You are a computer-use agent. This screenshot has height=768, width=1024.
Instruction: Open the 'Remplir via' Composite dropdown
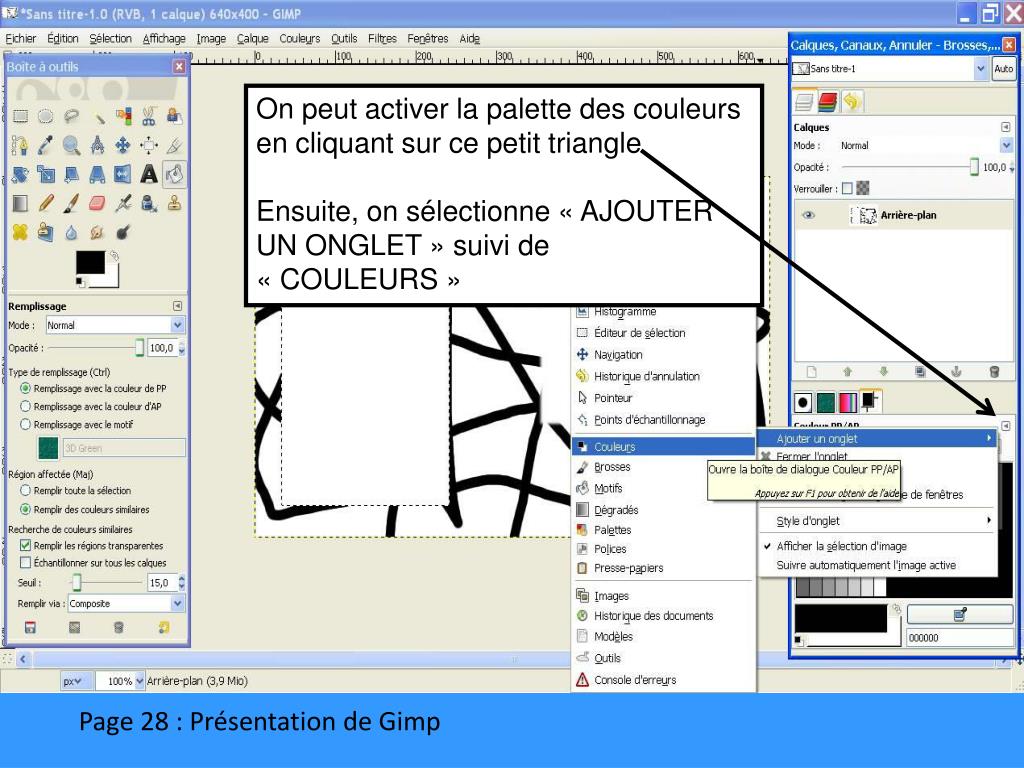[126, 604]
